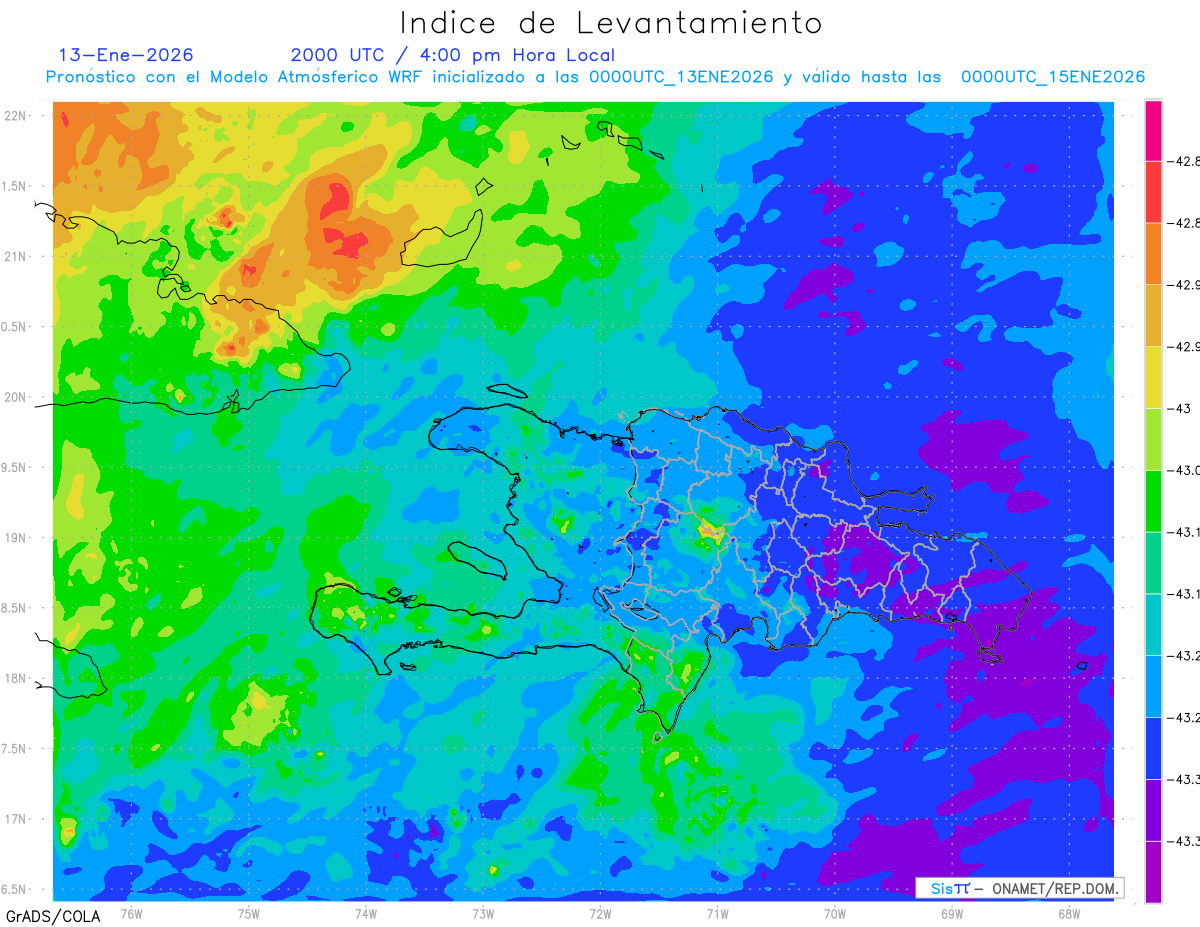1200x927 pixels.
Task: Click the "72W" longitude label
Action: click(x=600, y=913)
